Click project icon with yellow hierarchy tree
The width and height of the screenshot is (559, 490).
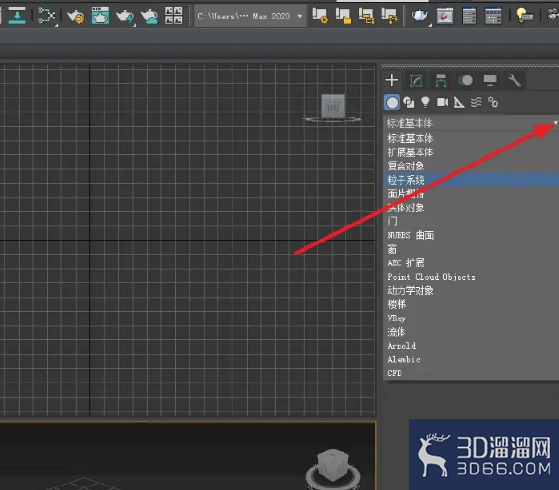coord(389,16)
